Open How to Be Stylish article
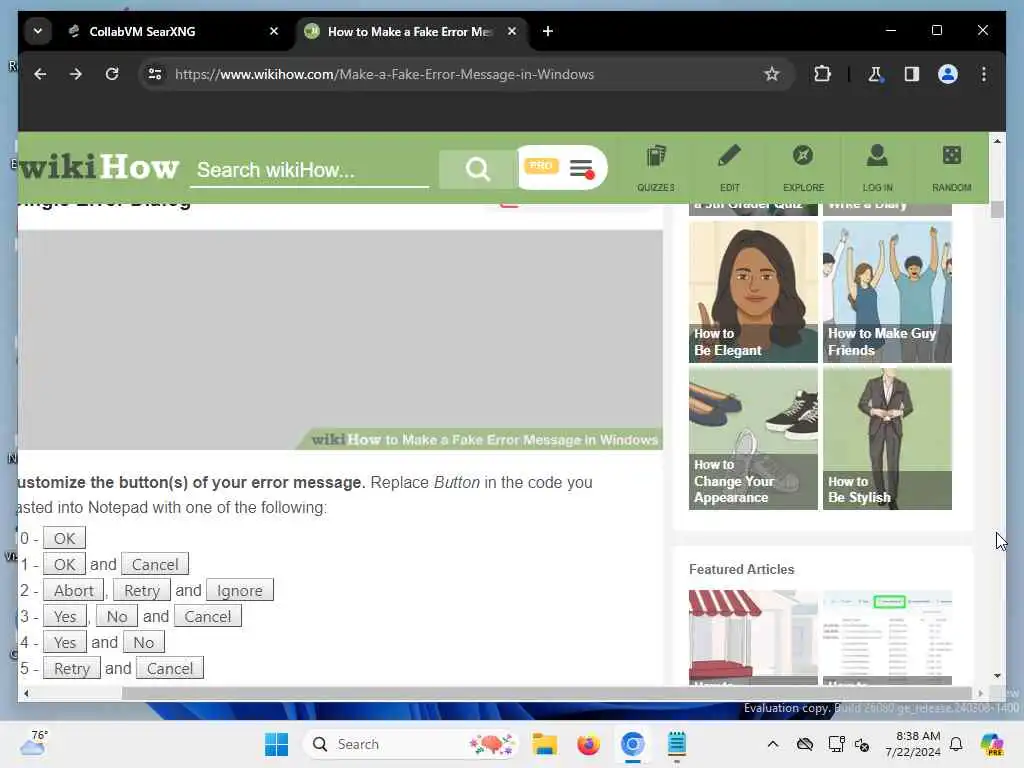 pyautogui.click(x=887, y=438)
